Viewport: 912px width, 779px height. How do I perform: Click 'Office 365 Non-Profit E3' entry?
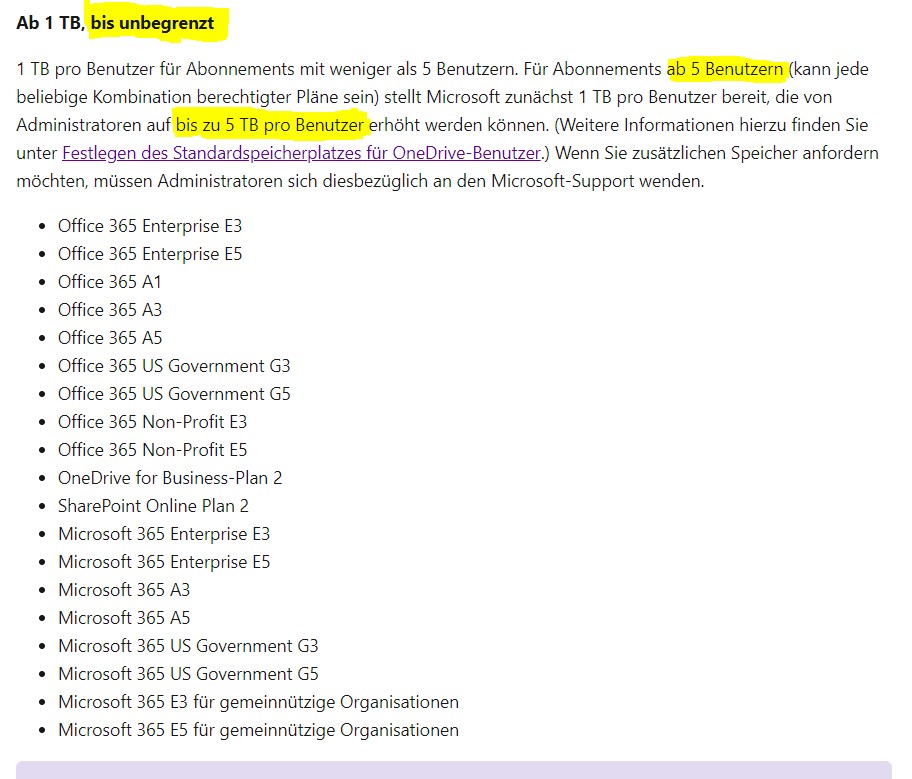click(152, 422)
